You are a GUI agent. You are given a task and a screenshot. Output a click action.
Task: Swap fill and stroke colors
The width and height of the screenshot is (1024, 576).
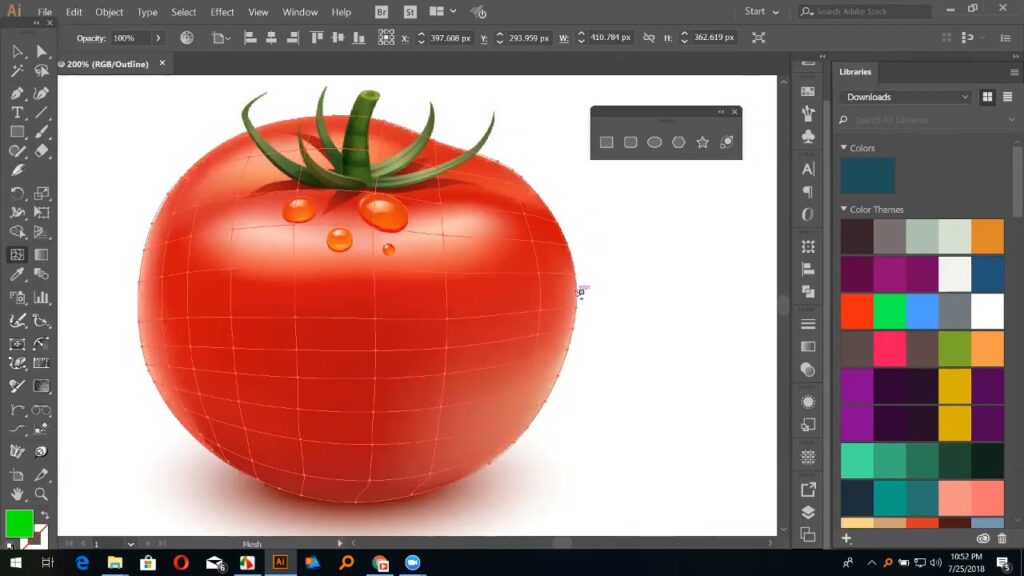point(44,515)
